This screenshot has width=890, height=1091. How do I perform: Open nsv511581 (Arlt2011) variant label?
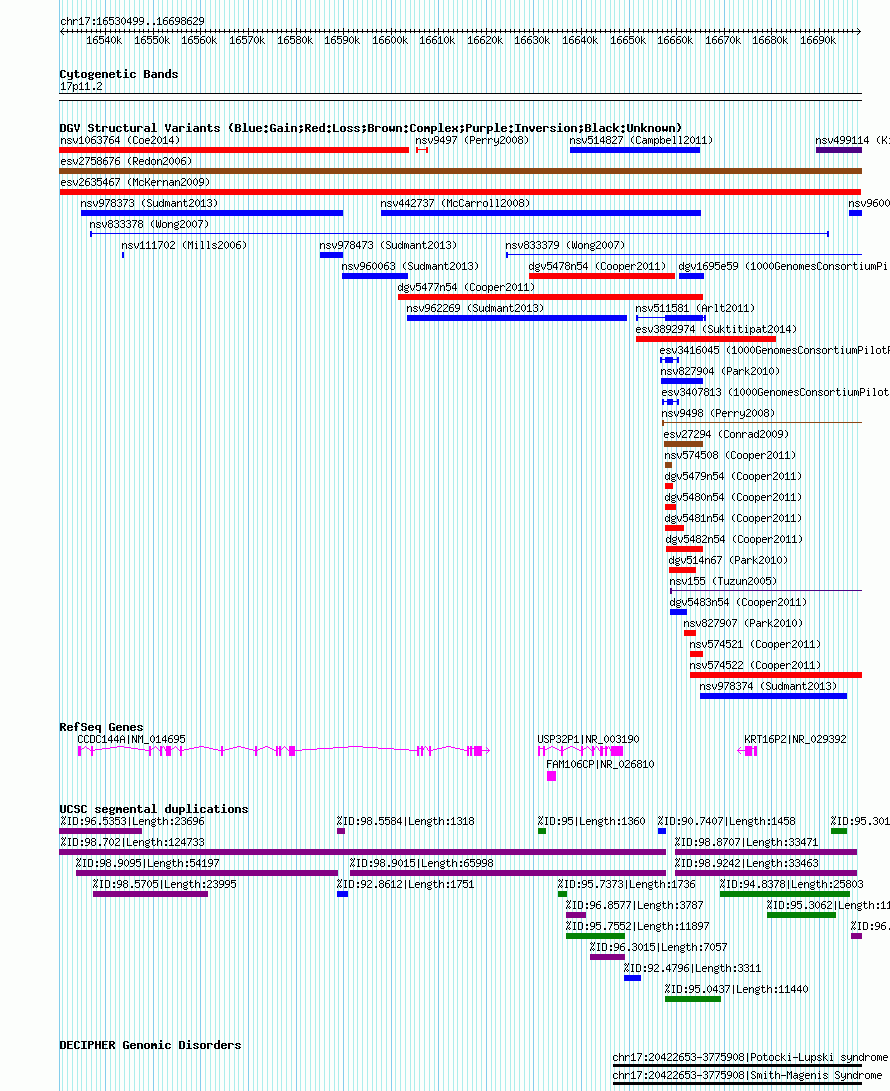pyautogui.click(x=695, y=308)
